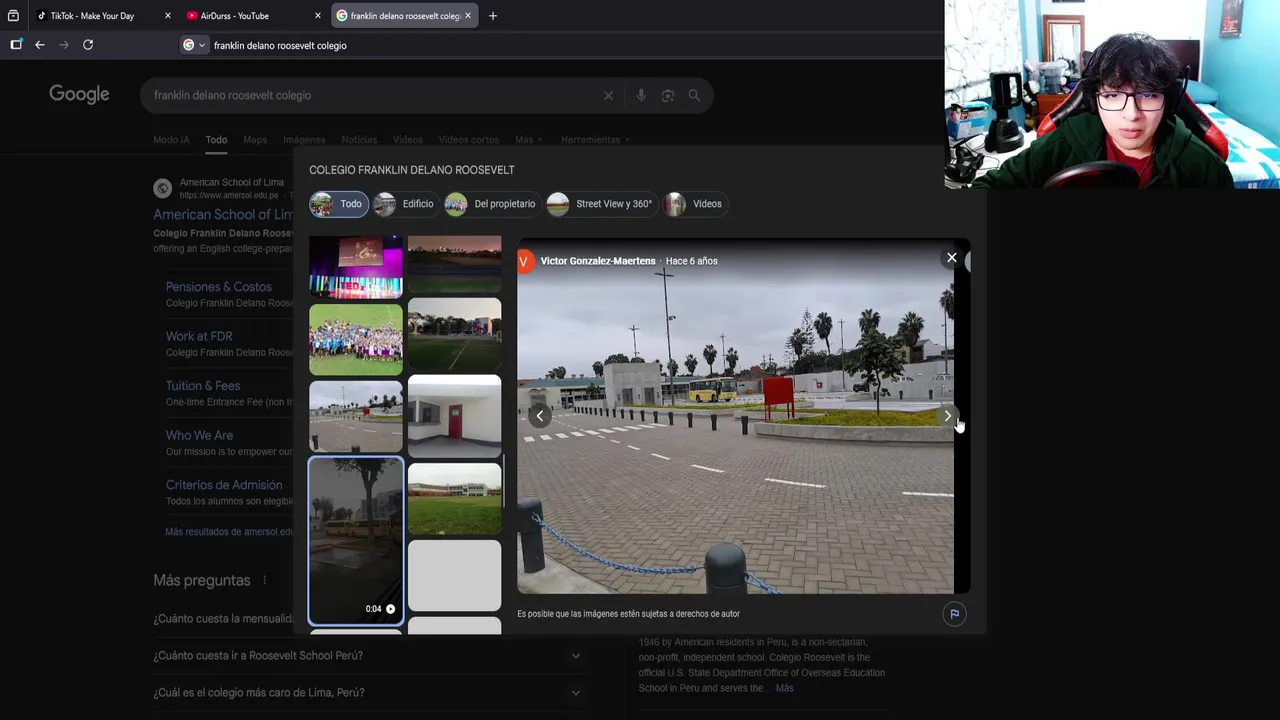Close the franklin delano roosevelt tab
Screen dimensions: 1280x720
[x=467, y=16]
